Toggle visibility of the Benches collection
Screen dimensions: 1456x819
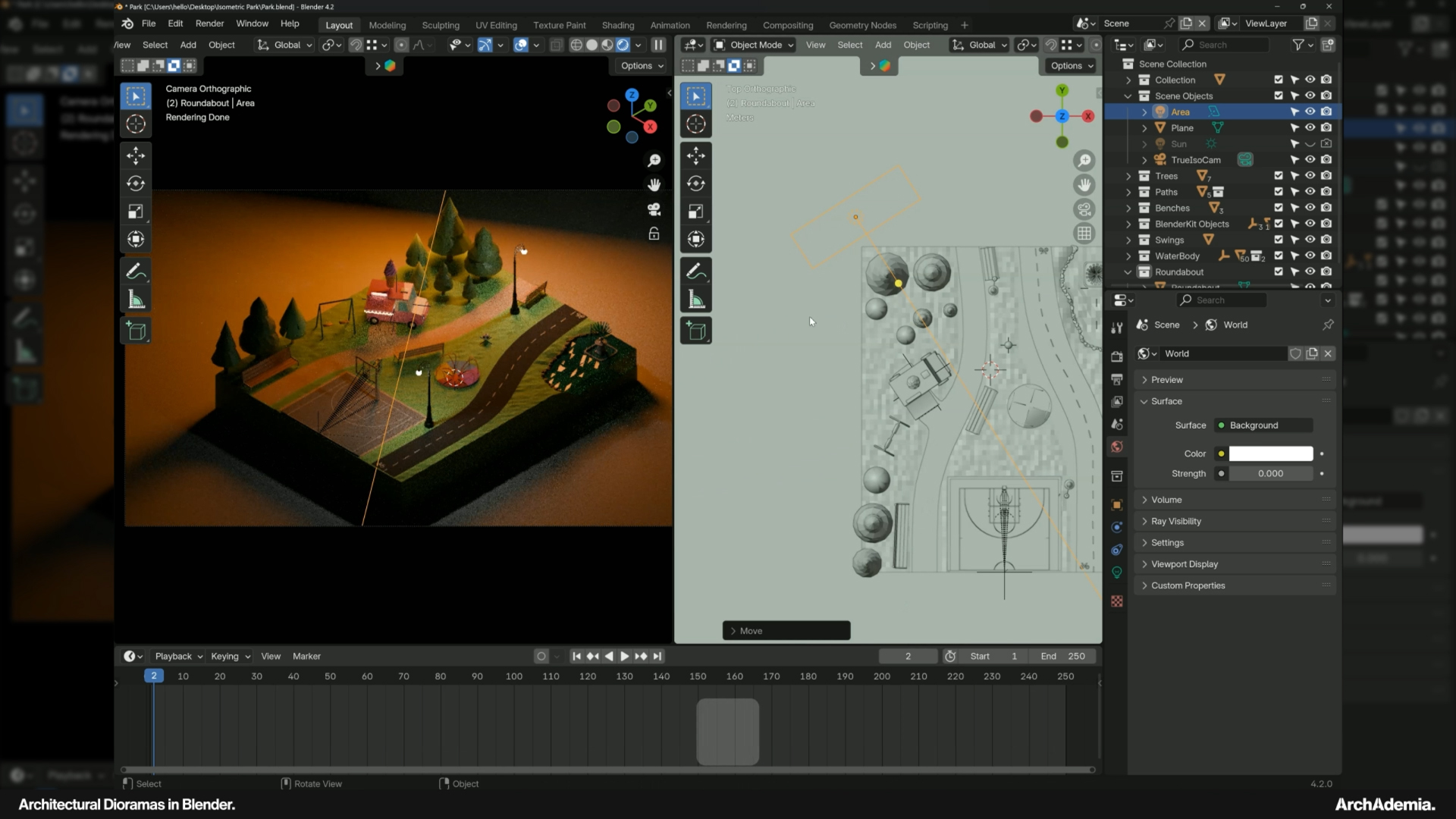pyautogui.click(x=1310, y=208)
